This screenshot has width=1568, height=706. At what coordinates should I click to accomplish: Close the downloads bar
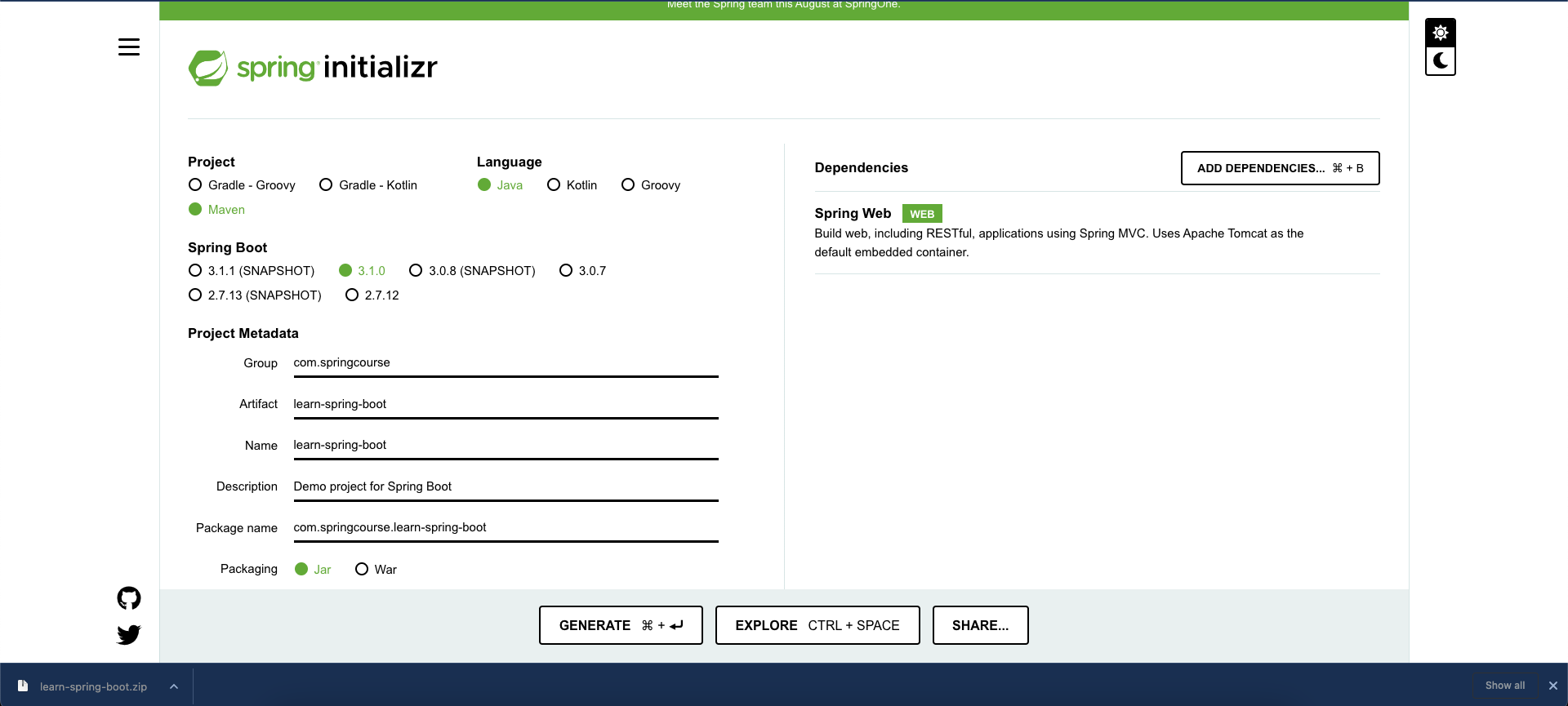(1553, 686)
